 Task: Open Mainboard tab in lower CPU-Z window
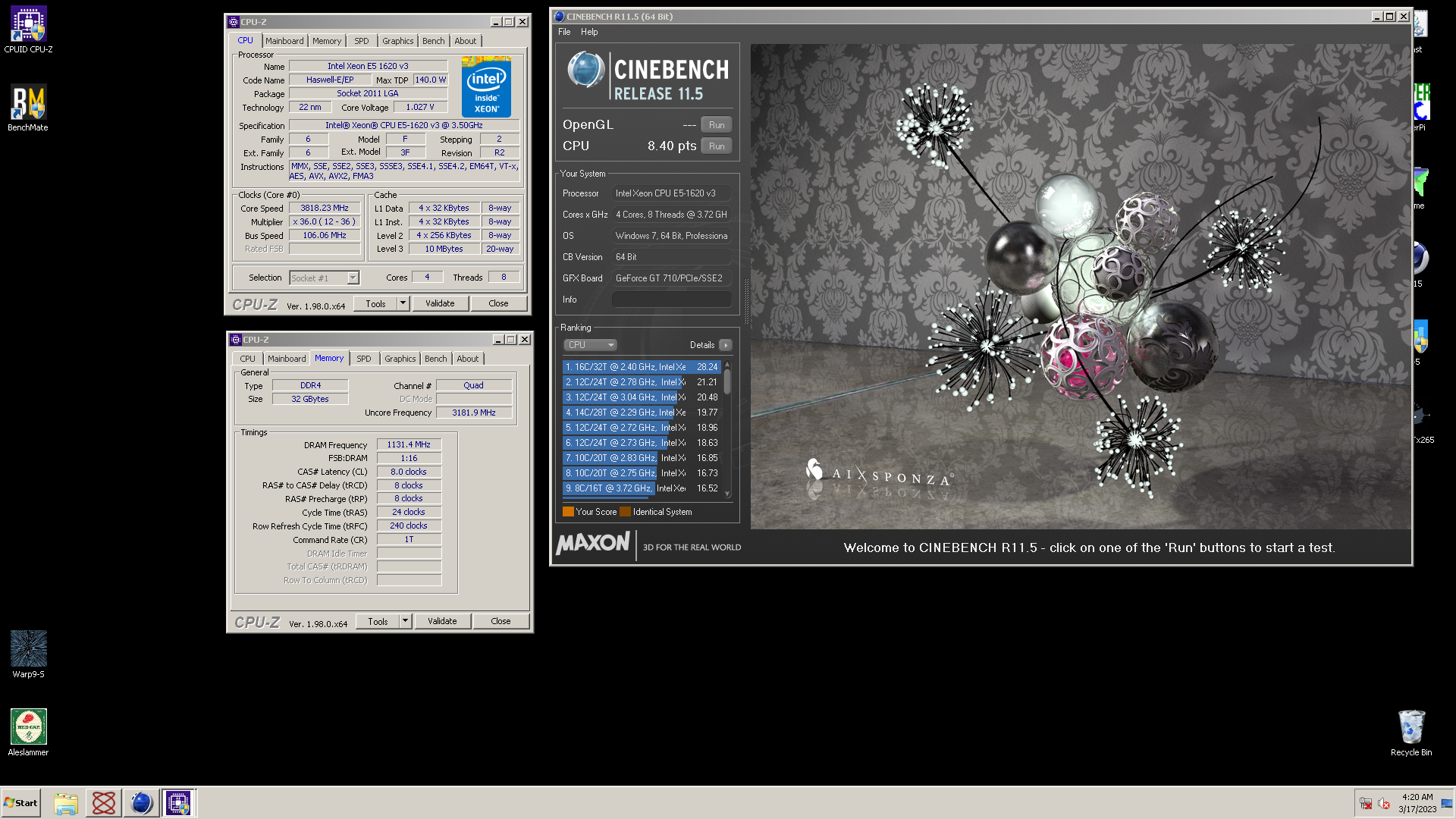click(x=287, y=359)
